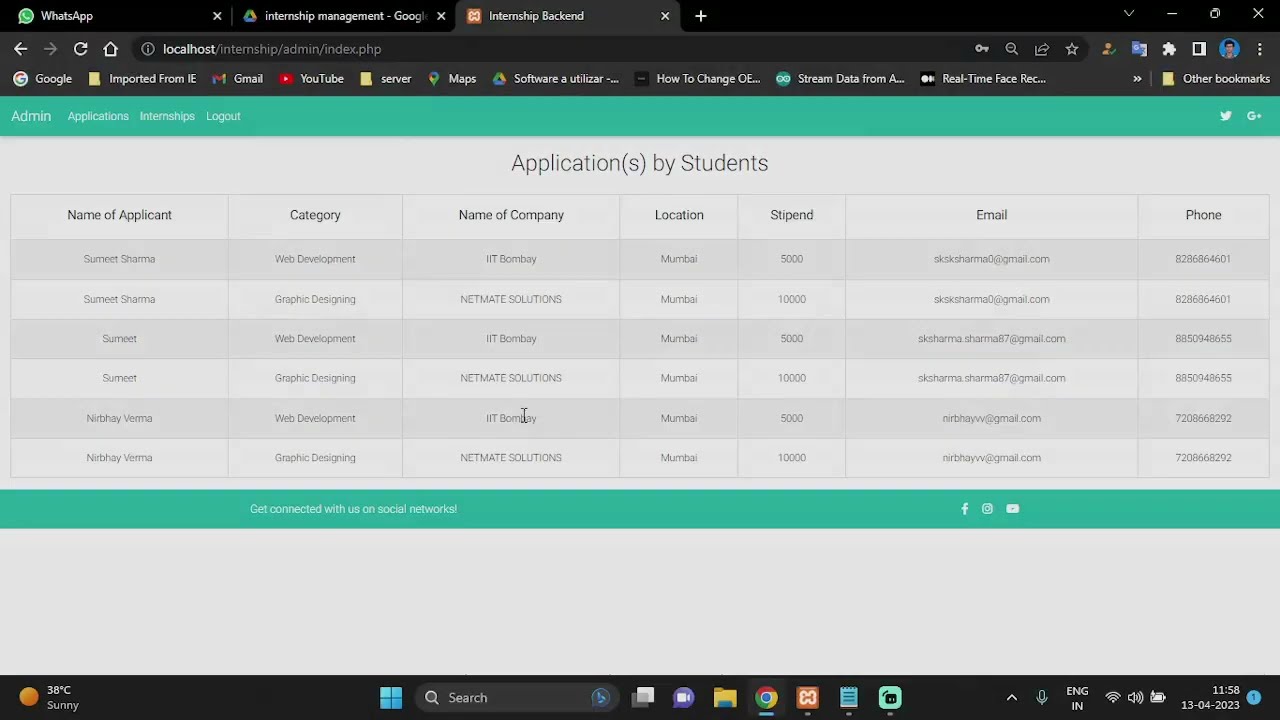Screen dimensions: 1280x720
Task: Open the saved passwords key icon
Action: (982, 49)
